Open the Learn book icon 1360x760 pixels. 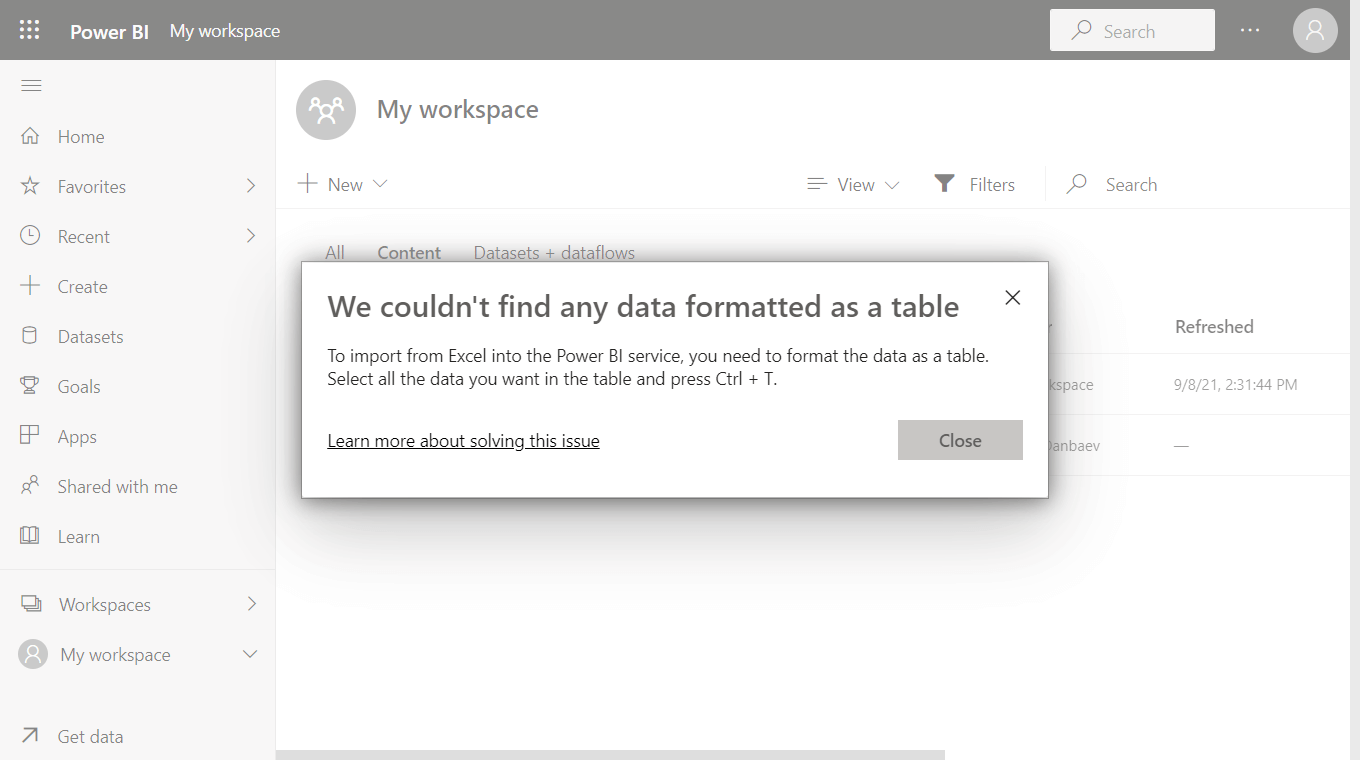pyautogui.click(x=30, y=536)
